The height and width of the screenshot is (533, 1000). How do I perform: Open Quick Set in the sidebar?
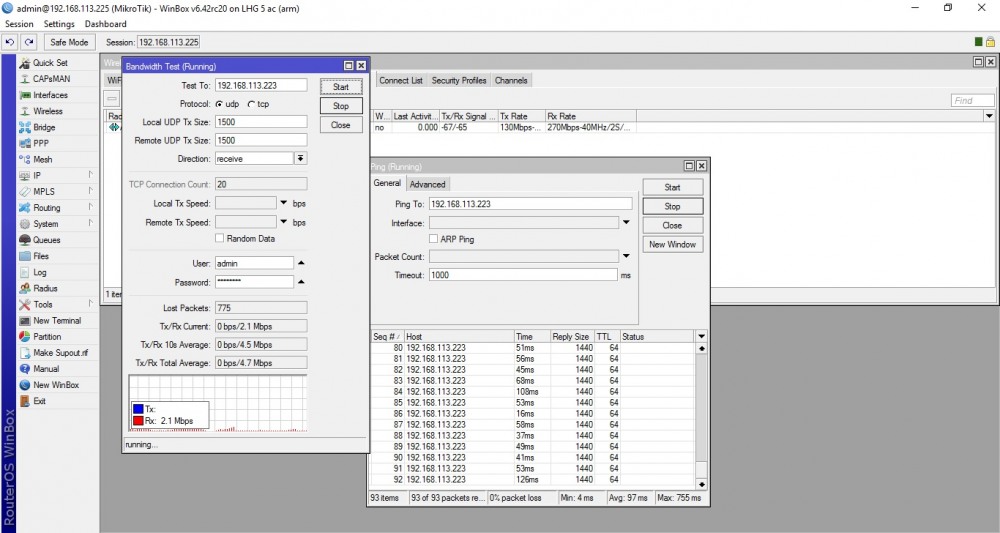tap(49, 63)
